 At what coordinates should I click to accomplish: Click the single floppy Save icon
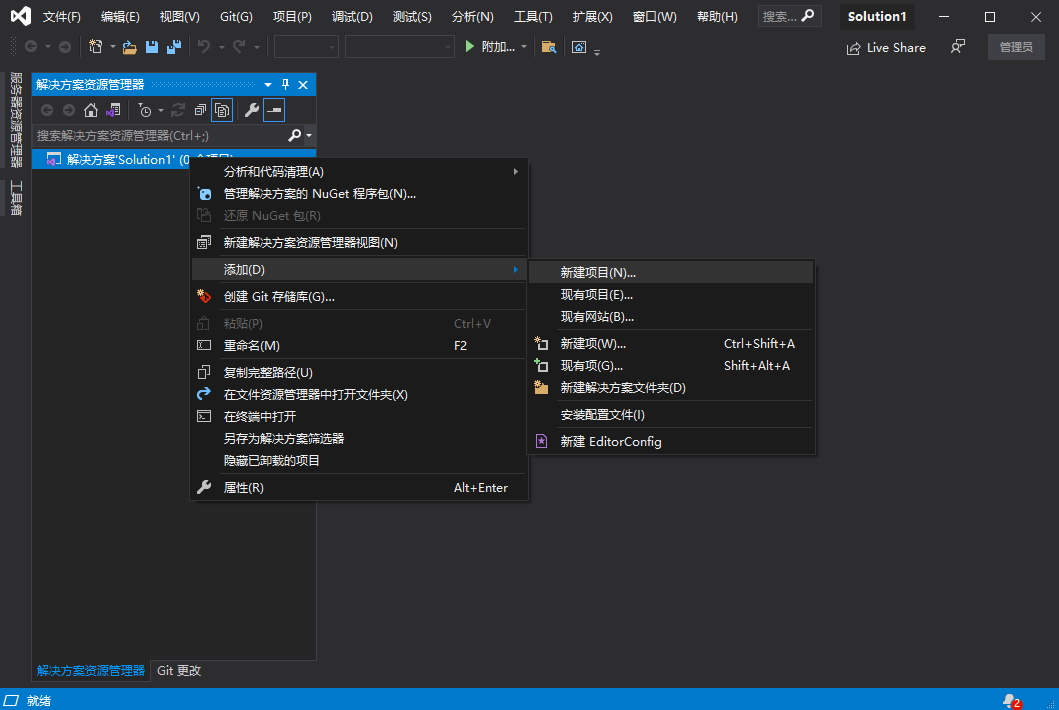pos(152,47)
